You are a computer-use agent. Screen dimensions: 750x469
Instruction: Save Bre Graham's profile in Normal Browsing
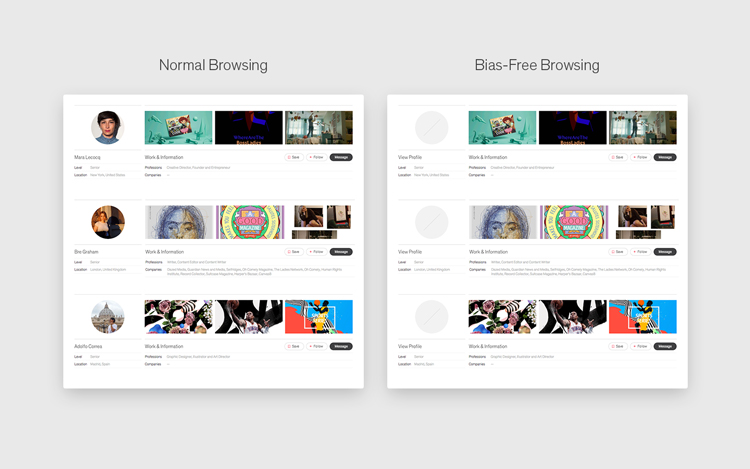(x=294, y=252)
